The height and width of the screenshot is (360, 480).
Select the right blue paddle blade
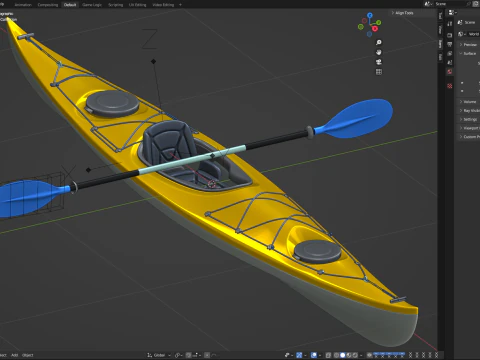pos(357,118)
